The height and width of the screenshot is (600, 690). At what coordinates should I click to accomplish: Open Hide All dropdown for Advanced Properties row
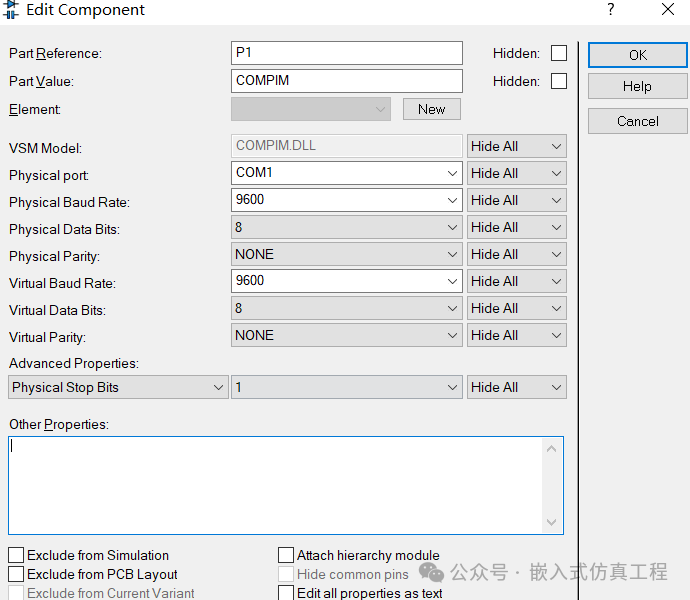coord(517,387)
